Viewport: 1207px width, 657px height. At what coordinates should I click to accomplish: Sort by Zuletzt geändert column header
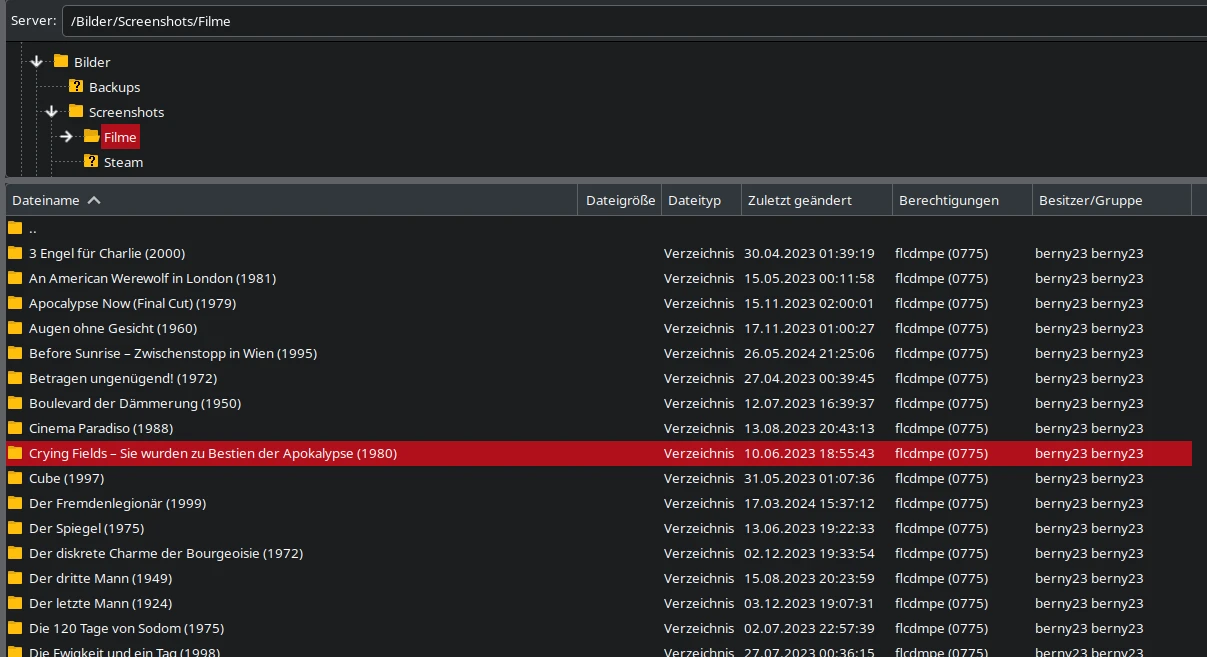click(817, 200)
